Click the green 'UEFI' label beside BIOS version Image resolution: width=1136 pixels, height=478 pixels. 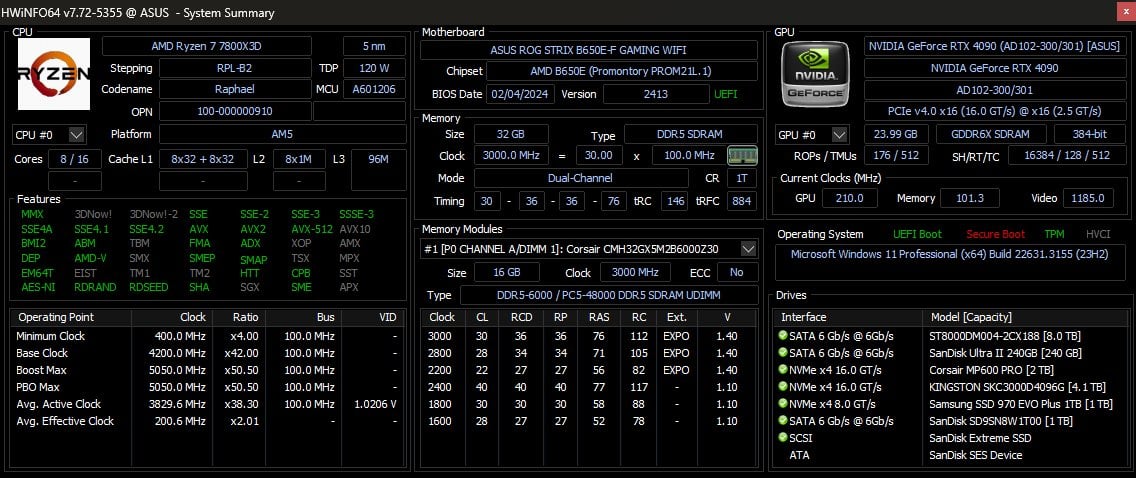pos(726,94)
